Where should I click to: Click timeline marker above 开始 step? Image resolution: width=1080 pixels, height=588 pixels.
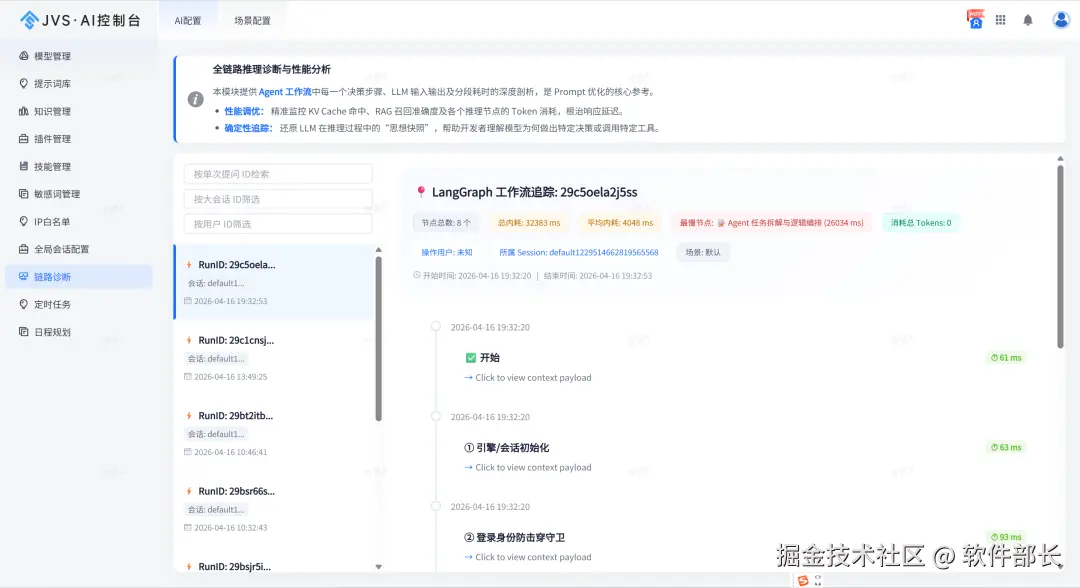435,326
